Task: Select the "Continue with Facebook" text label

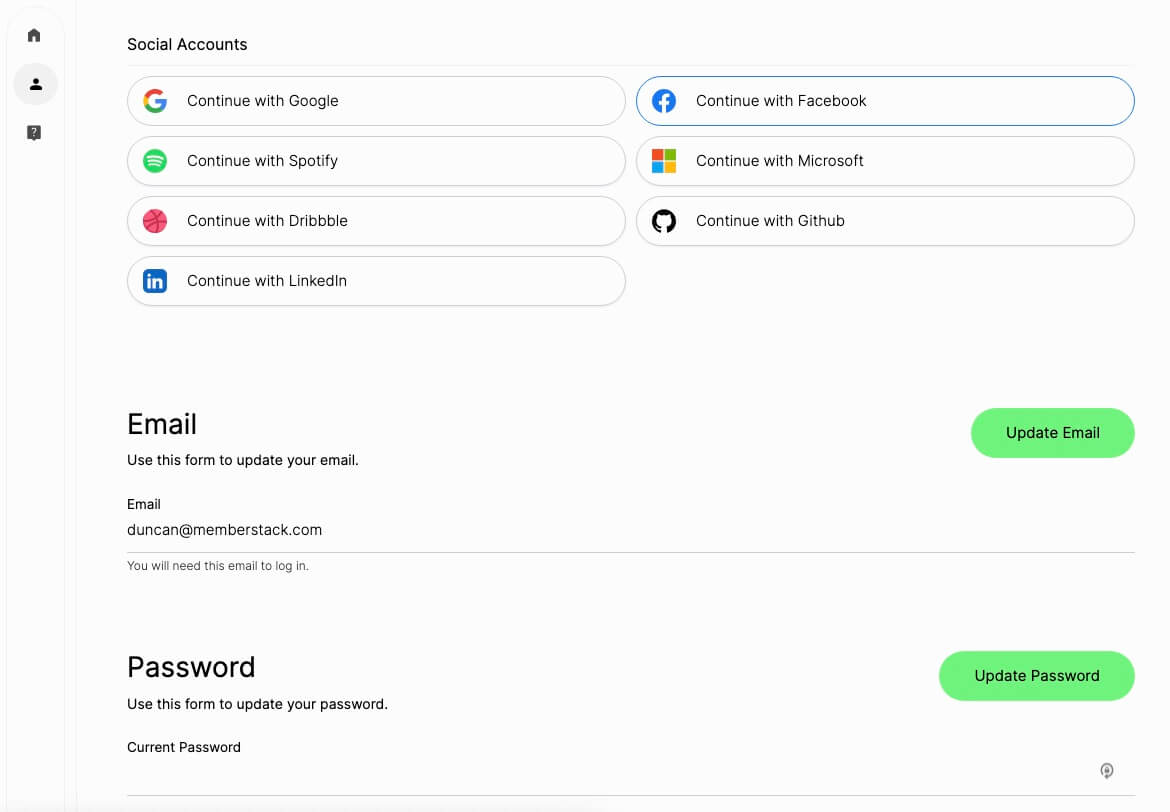Action: tap(781, 101)
